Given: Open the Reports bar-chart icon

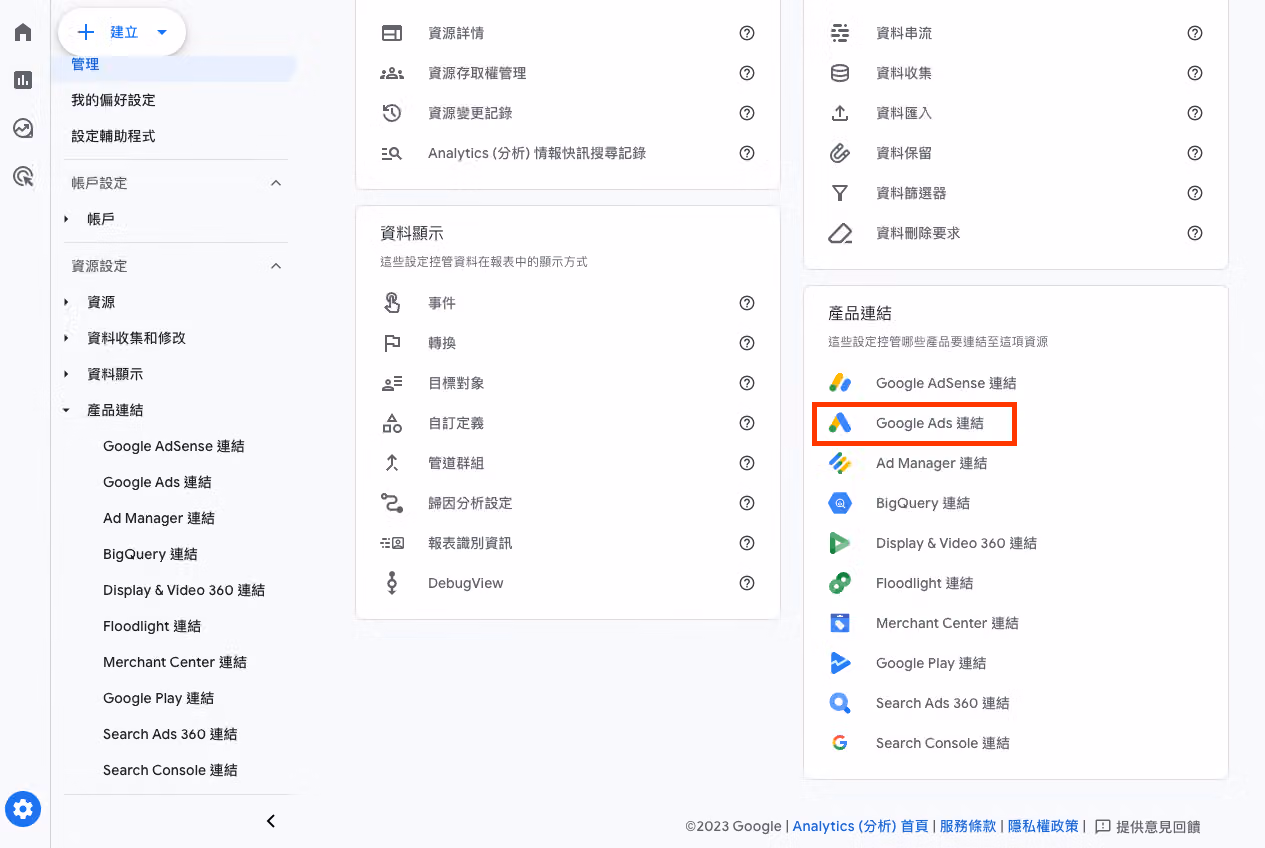Looking at the screenshot, I should pos(23,80).
